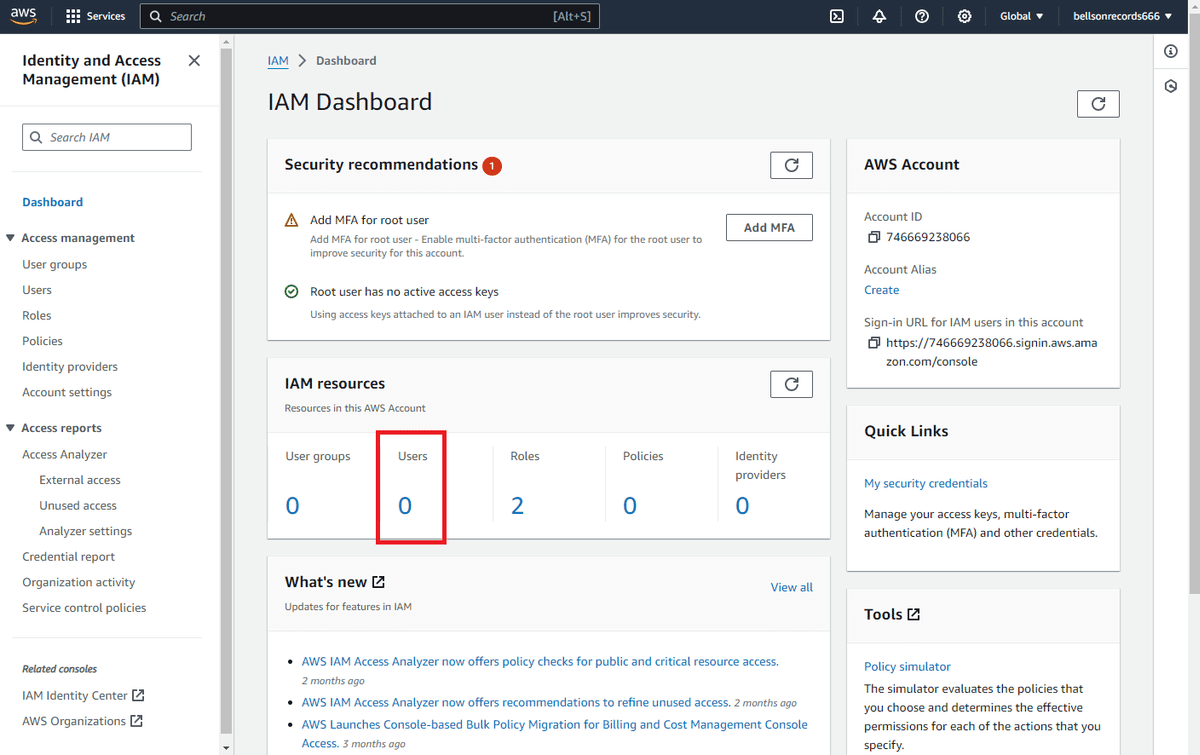Open What's new external link icon
The image size is (1200, 755).
pos(378,582)
